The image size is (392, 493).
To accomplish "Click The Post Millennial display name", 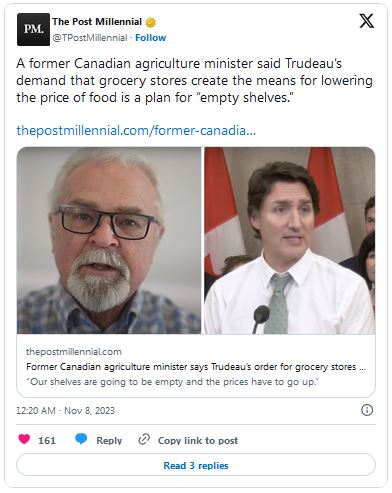I will [97, 22].
